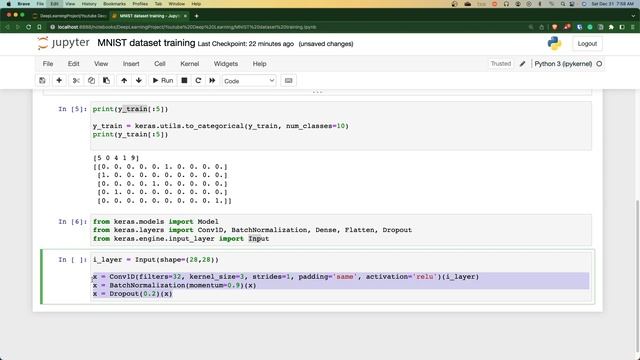Click the save and checkpoint toolbar icon
Image resolution: width=640 pixels, height=360 pixels.
(42, 80)
